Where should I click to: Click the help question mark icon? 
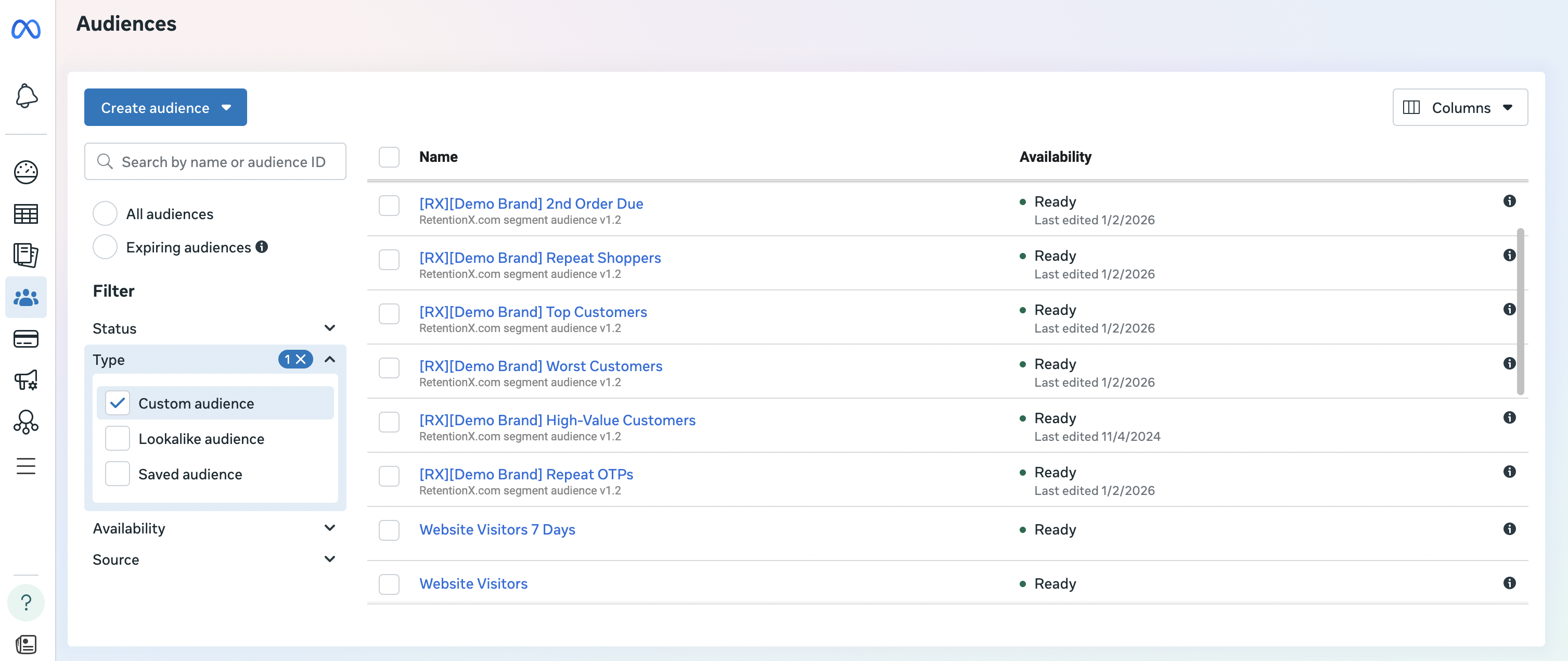click(25, 602)
